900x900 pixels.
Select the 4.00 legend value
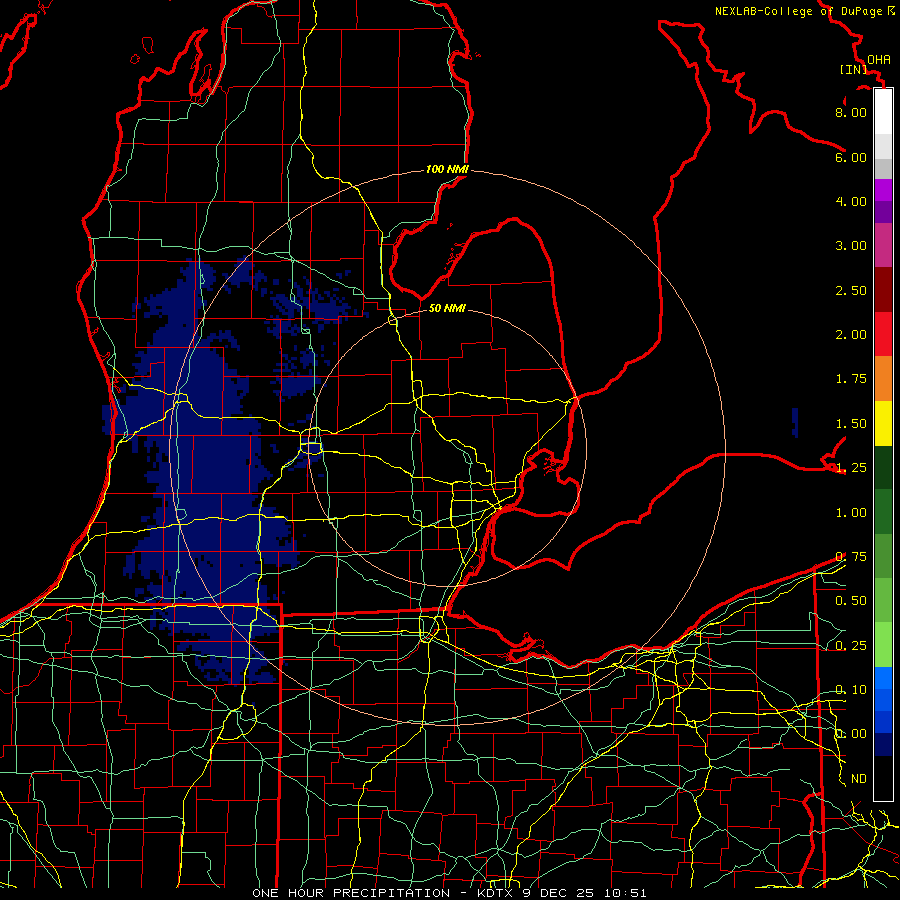(x=851, y=201)
